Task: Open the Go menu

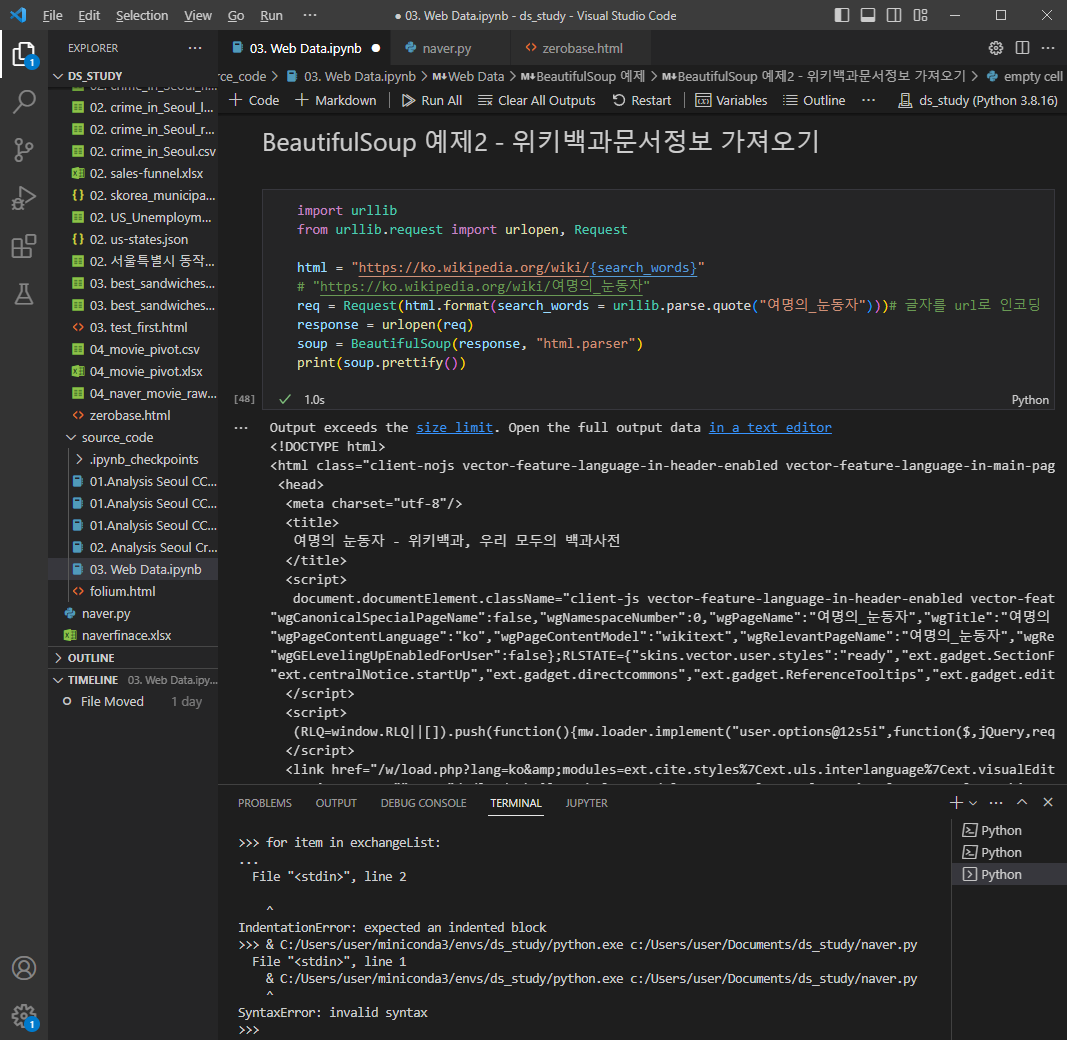Action: point(235,15)
